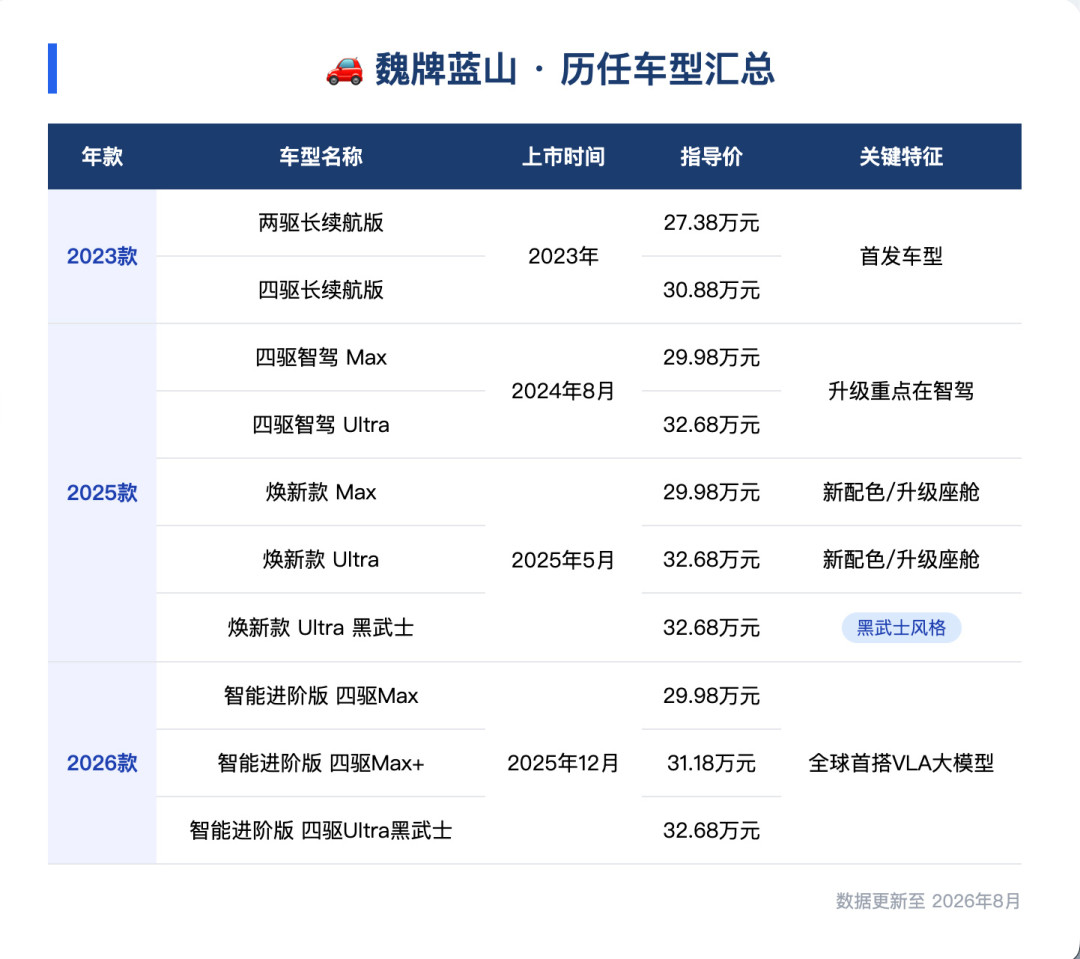The width and height of the screenshot is (1080, 959).
Task: Click the 两驱长续航版 model name
Action: click(321, 223)
